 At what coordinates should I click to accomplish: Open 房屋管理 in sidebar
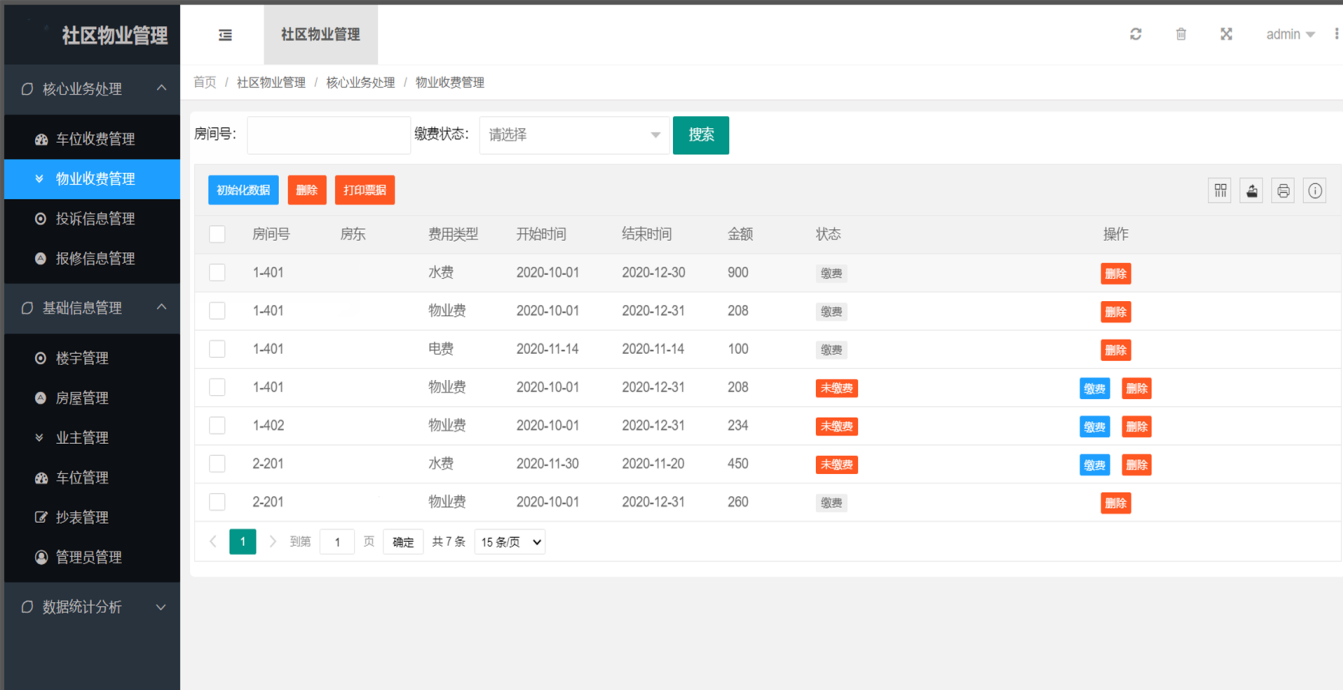pos(92,398)
